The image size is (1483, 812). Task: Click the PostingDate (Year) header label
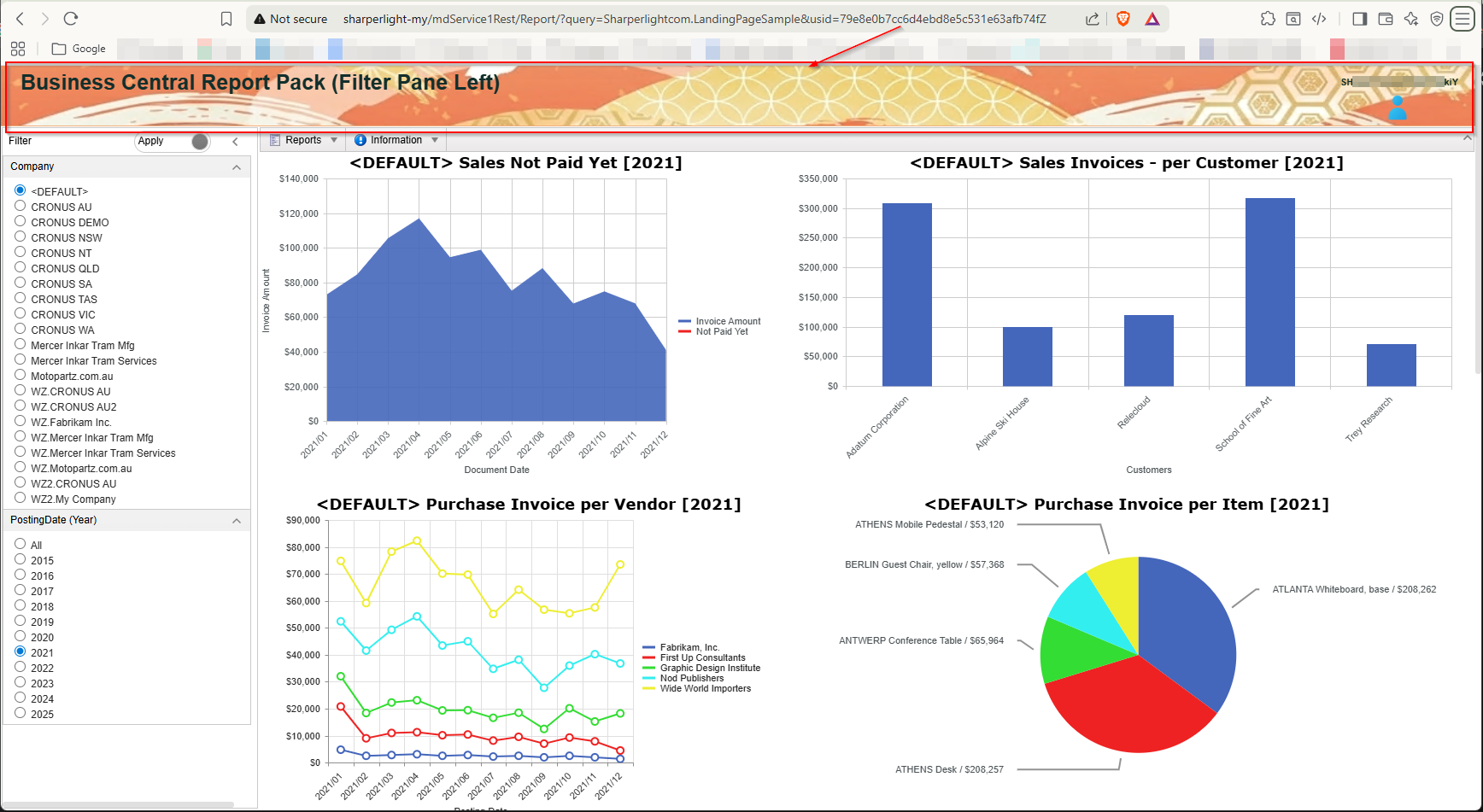(x=54, y=520)
